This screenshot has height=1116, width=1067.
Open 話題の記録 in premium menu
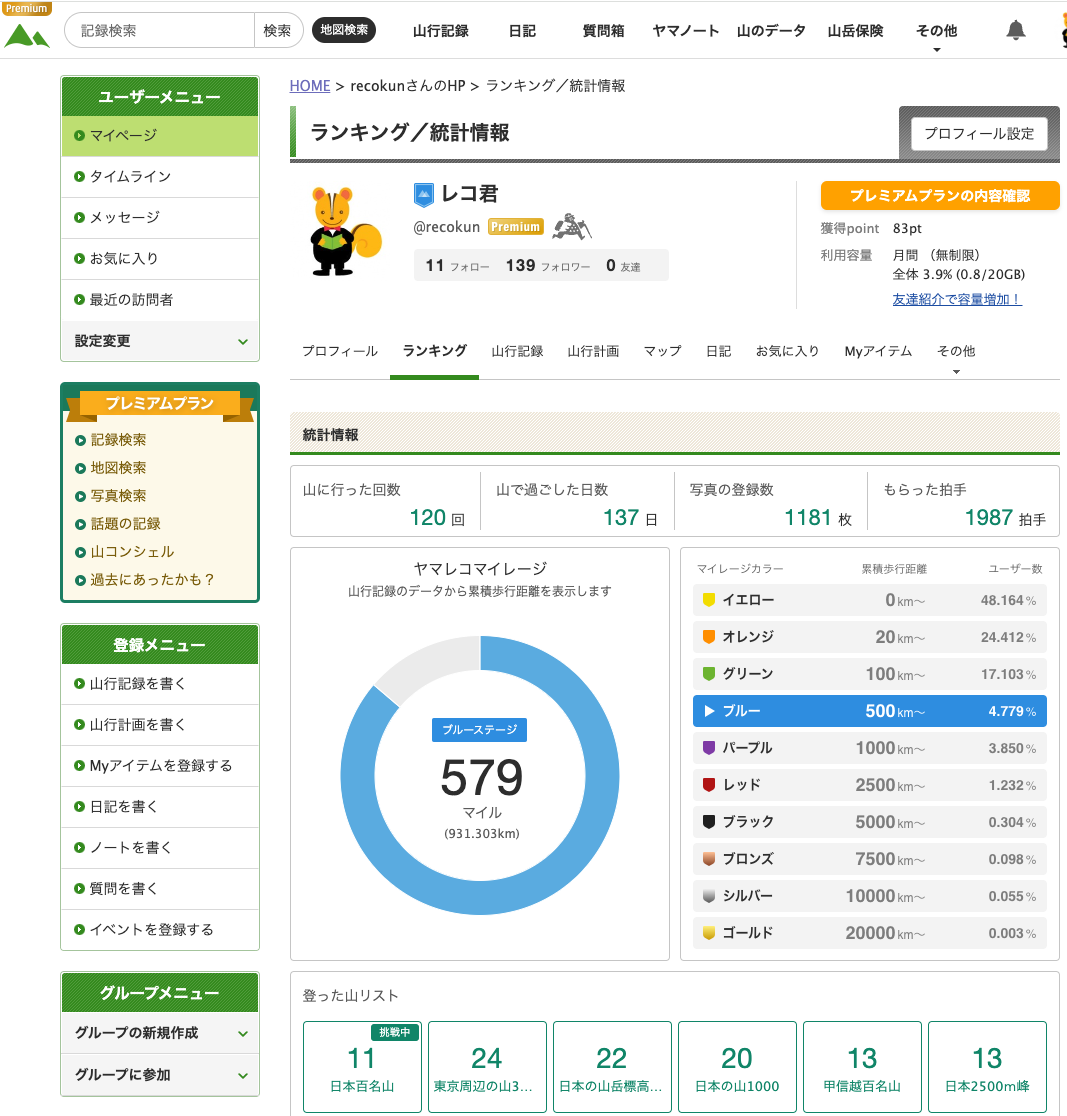[x=125, y=524]
